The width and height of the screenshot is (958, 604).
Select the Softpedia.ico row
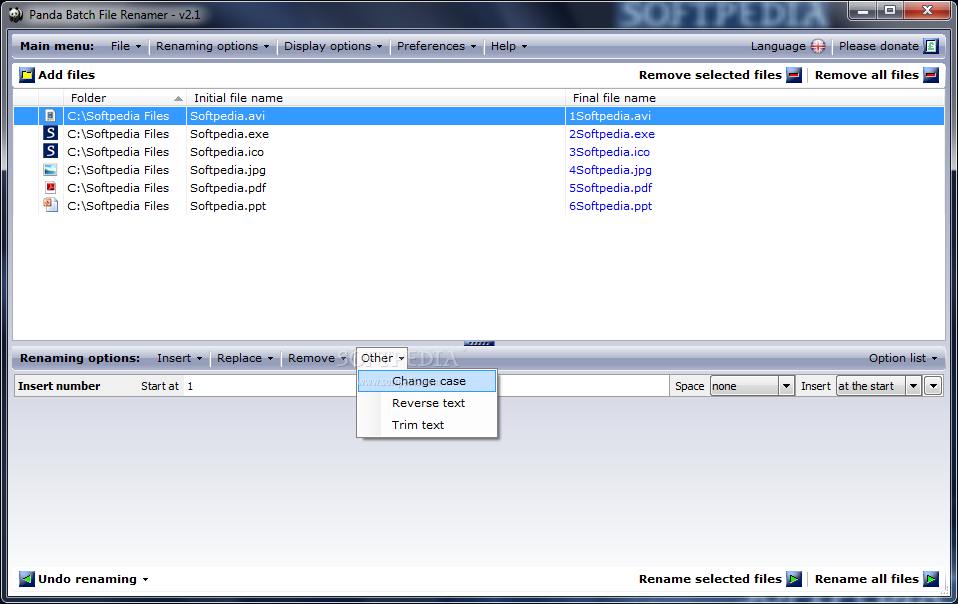coord(479,151)
